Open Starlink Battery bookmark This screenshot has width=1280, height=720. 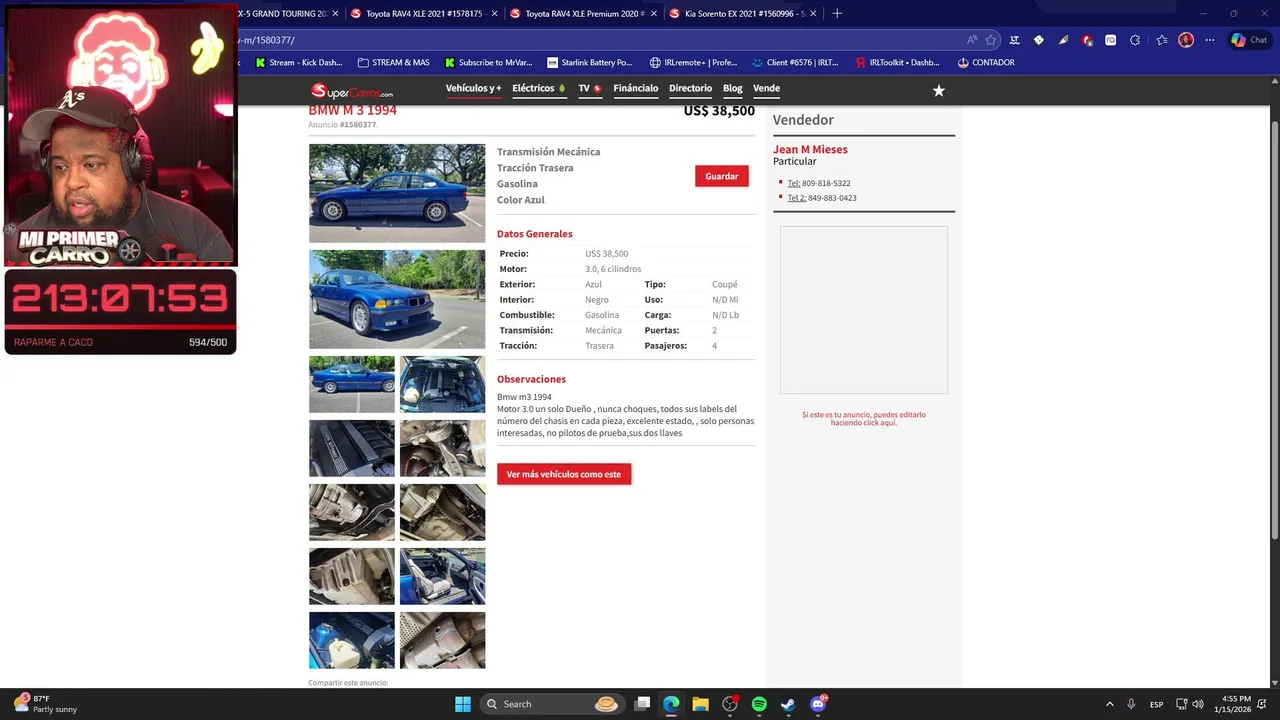(590, 62)
